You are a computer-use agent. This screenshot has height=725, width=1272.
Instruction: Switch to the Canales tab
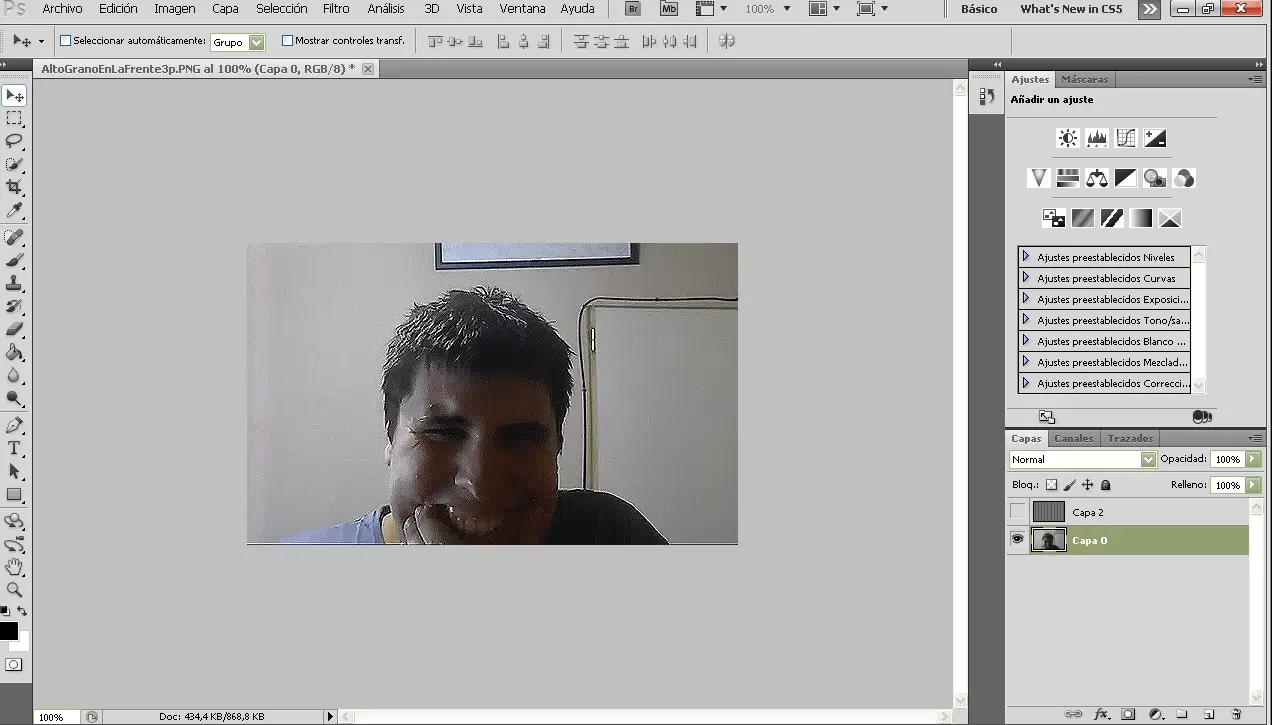pos(1074,438)
